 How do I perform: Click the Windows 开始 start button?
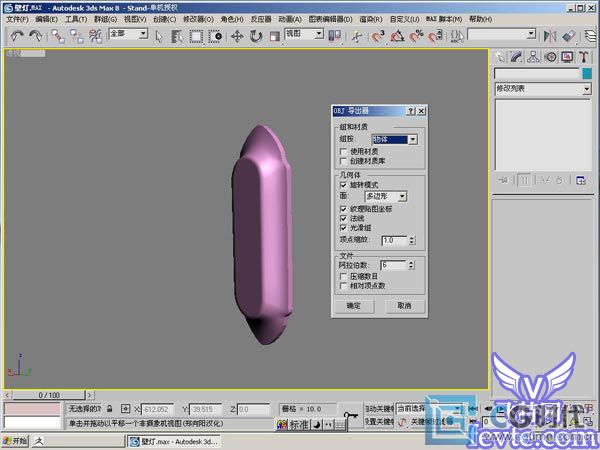click(15, 441)
